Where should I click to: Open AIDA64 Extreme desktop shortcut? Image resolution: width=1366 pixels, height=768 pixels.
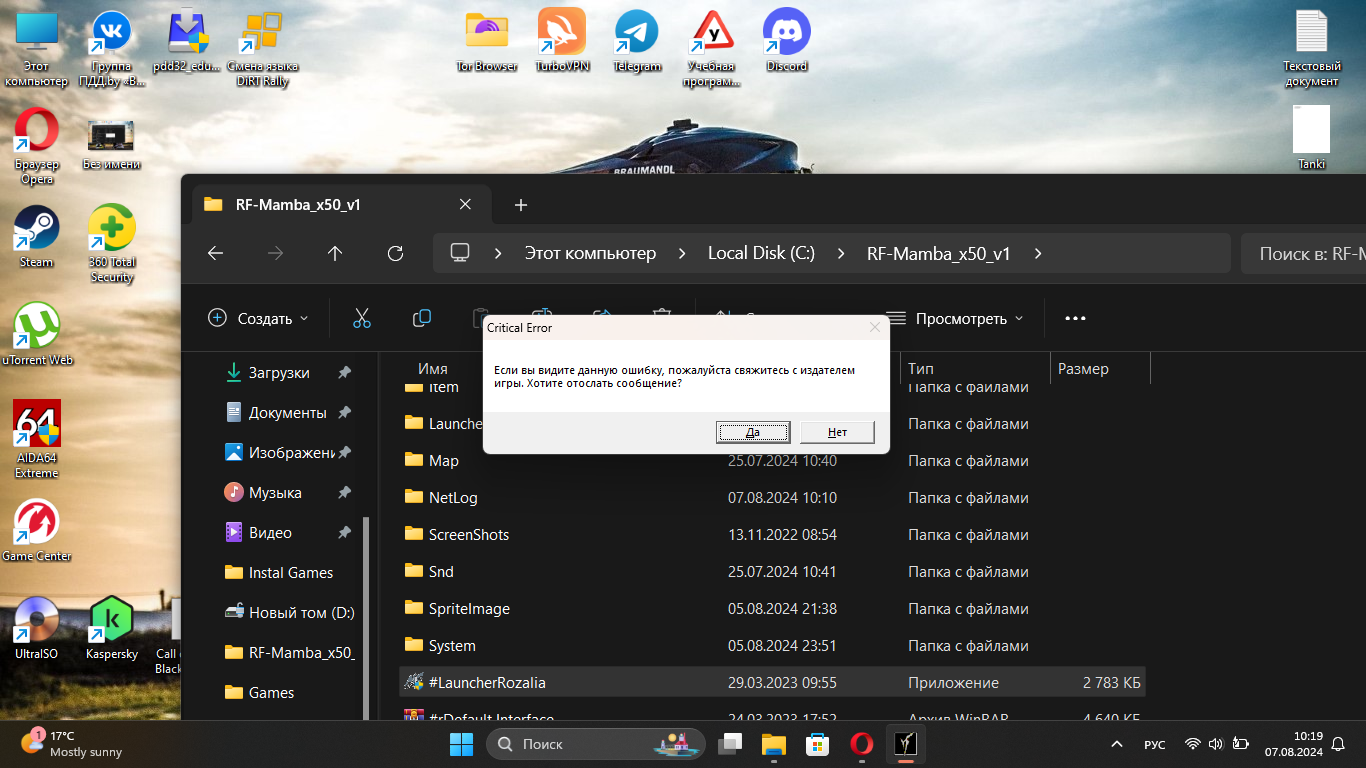(x=37, y=439)
